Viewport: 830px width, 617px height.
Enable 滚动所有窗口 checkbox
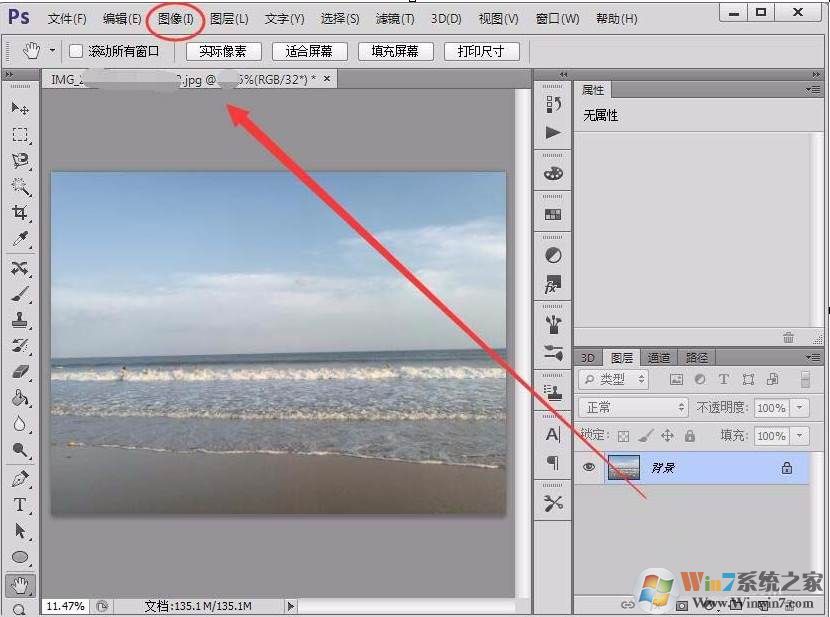point(76,51)
